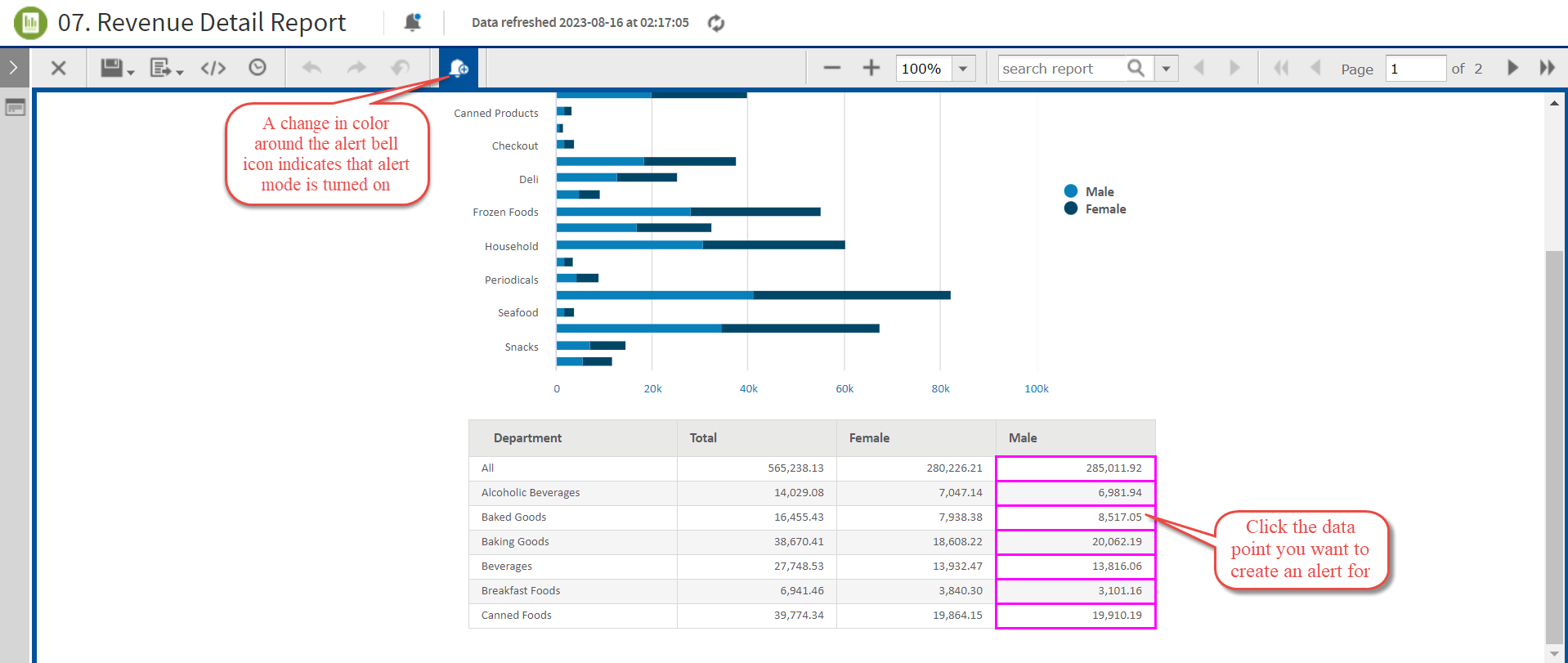Image resolution: width=1568 pixels, height=663 pixels.
Task: Click the report title text
Action: point(202,23)
